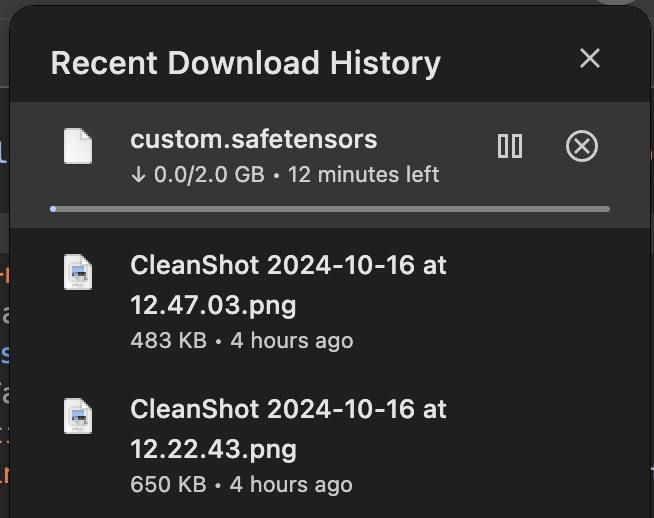The width and height of the screenshot is (654, 518).
Task: Click the 650 KB file size label
Action: (168, 485)
